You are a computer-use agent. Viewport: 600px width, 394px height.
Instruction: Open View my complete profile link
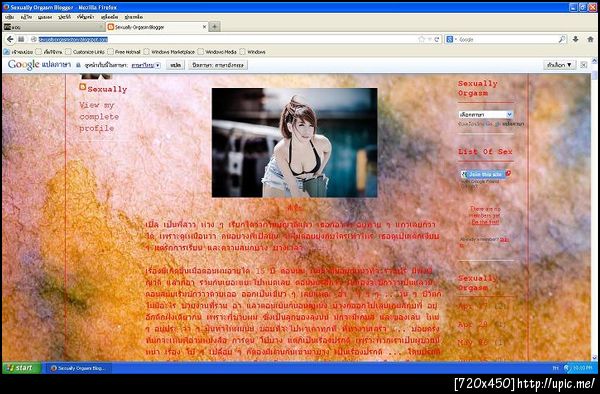[x=99, y=117]
